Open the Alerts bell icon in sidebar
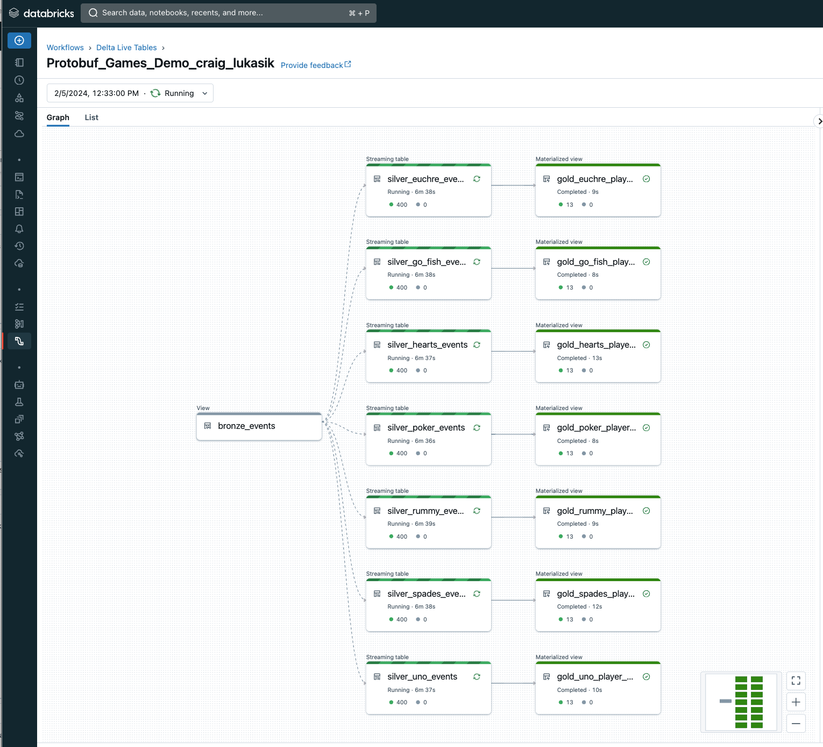 point(19,229)
